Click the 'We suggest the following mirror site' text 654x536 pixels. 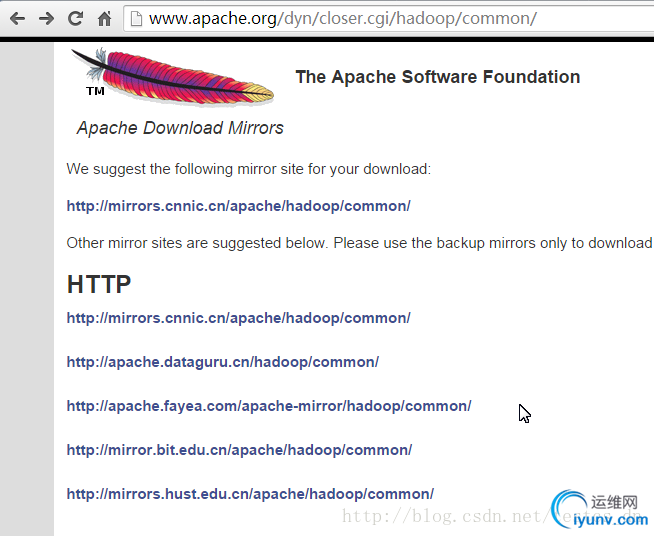pyautogui.click(x=249, y=169)
